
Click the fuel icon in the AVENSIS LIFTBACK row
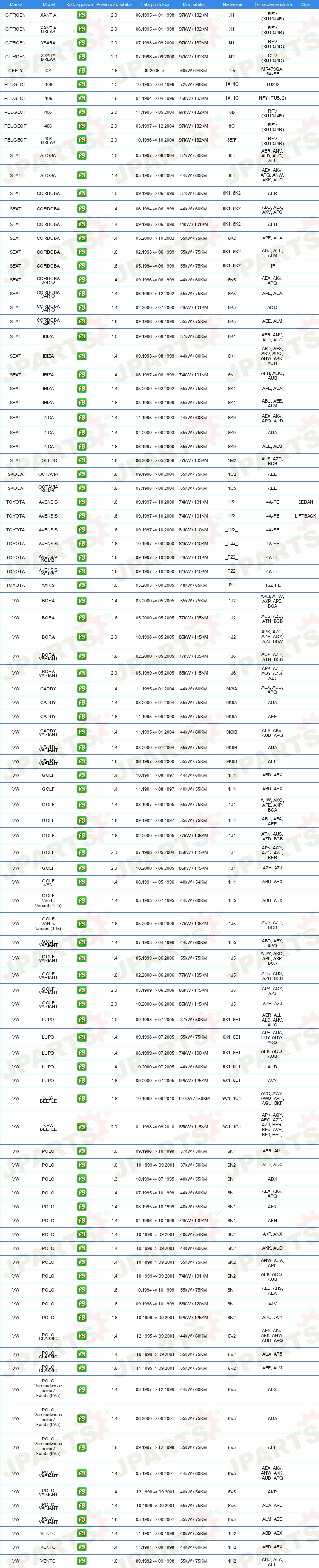click(82, 516)
